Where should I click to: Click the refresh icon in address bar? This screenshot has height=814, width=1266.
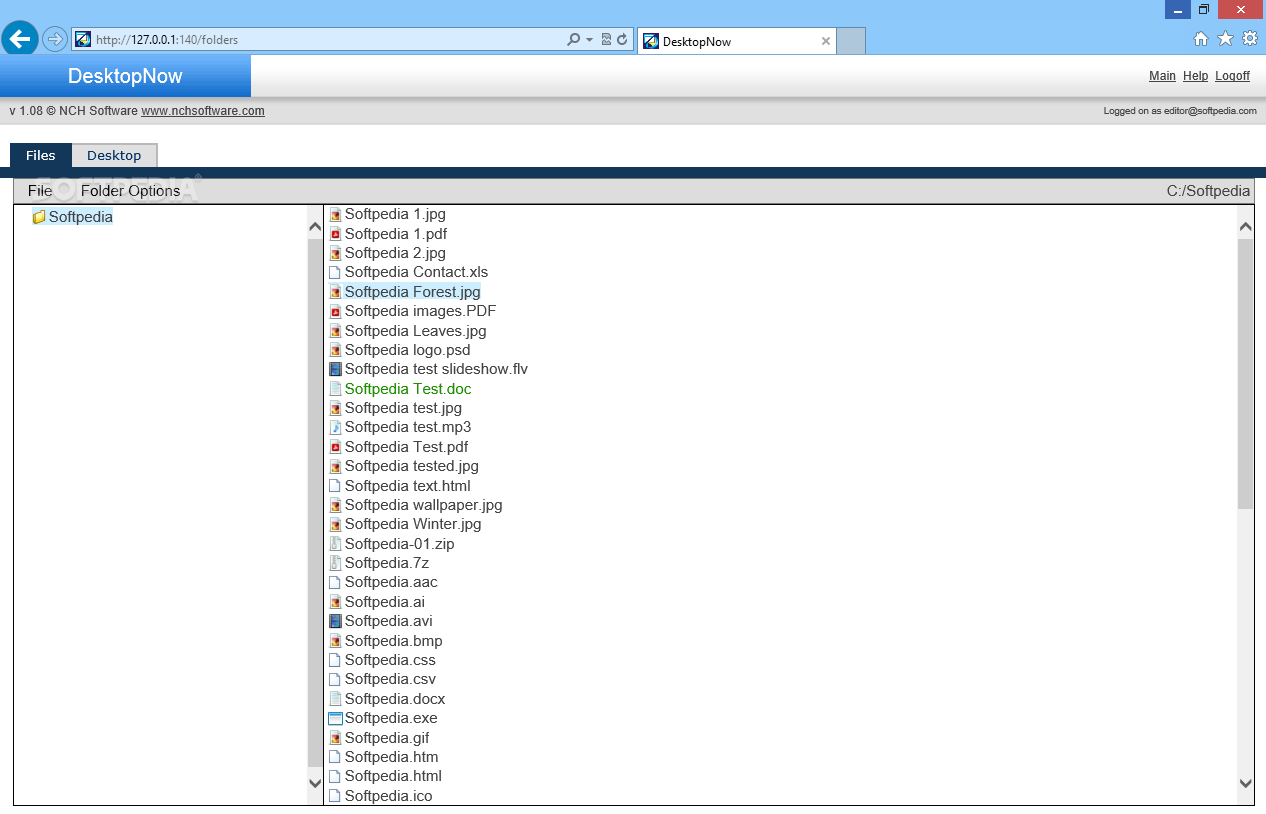click(x=622, y=40)
